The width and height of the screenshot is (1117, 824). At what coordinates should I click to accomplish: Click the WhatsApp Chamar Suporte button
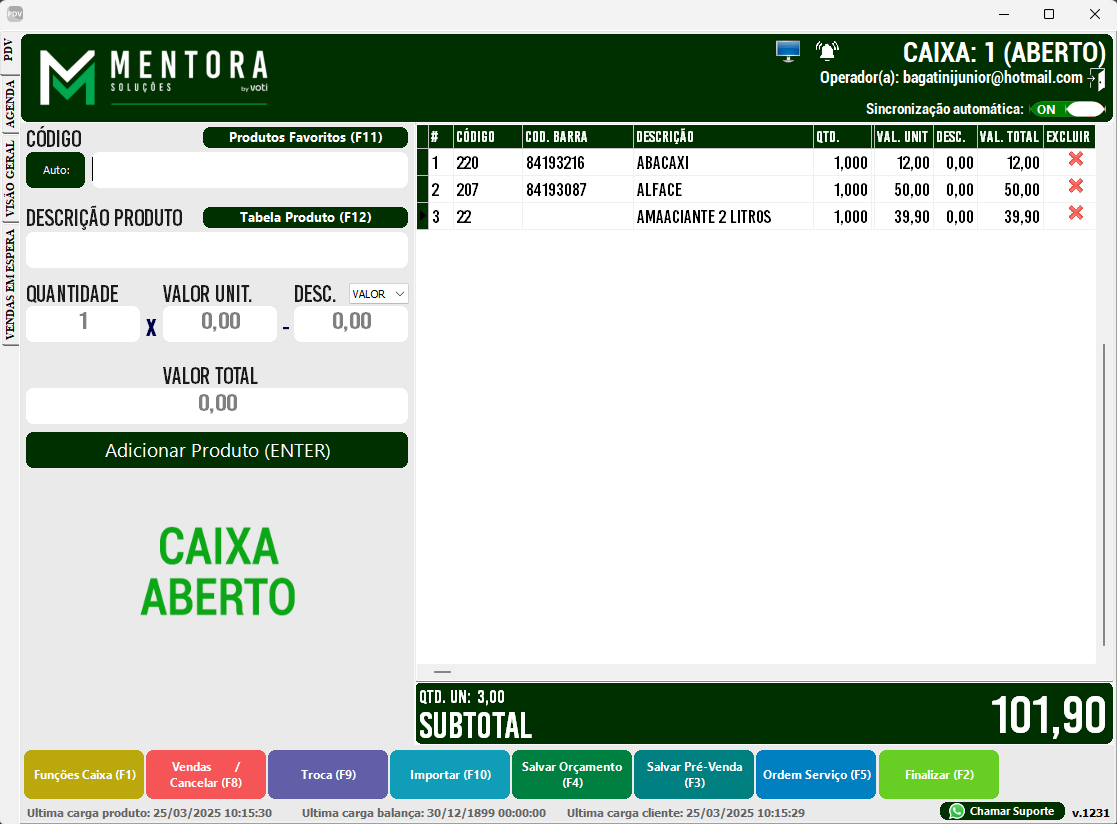pos(1001,810)
